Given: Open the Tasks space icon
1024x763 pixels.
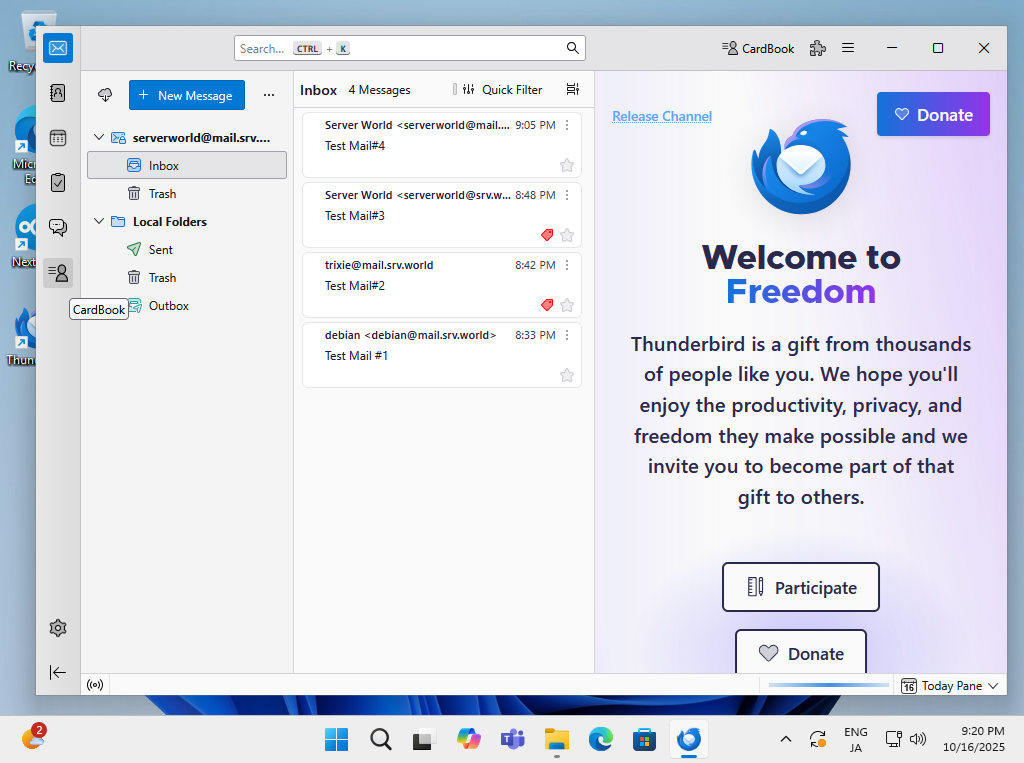Looking at the screenshot, I should point(58,182).
